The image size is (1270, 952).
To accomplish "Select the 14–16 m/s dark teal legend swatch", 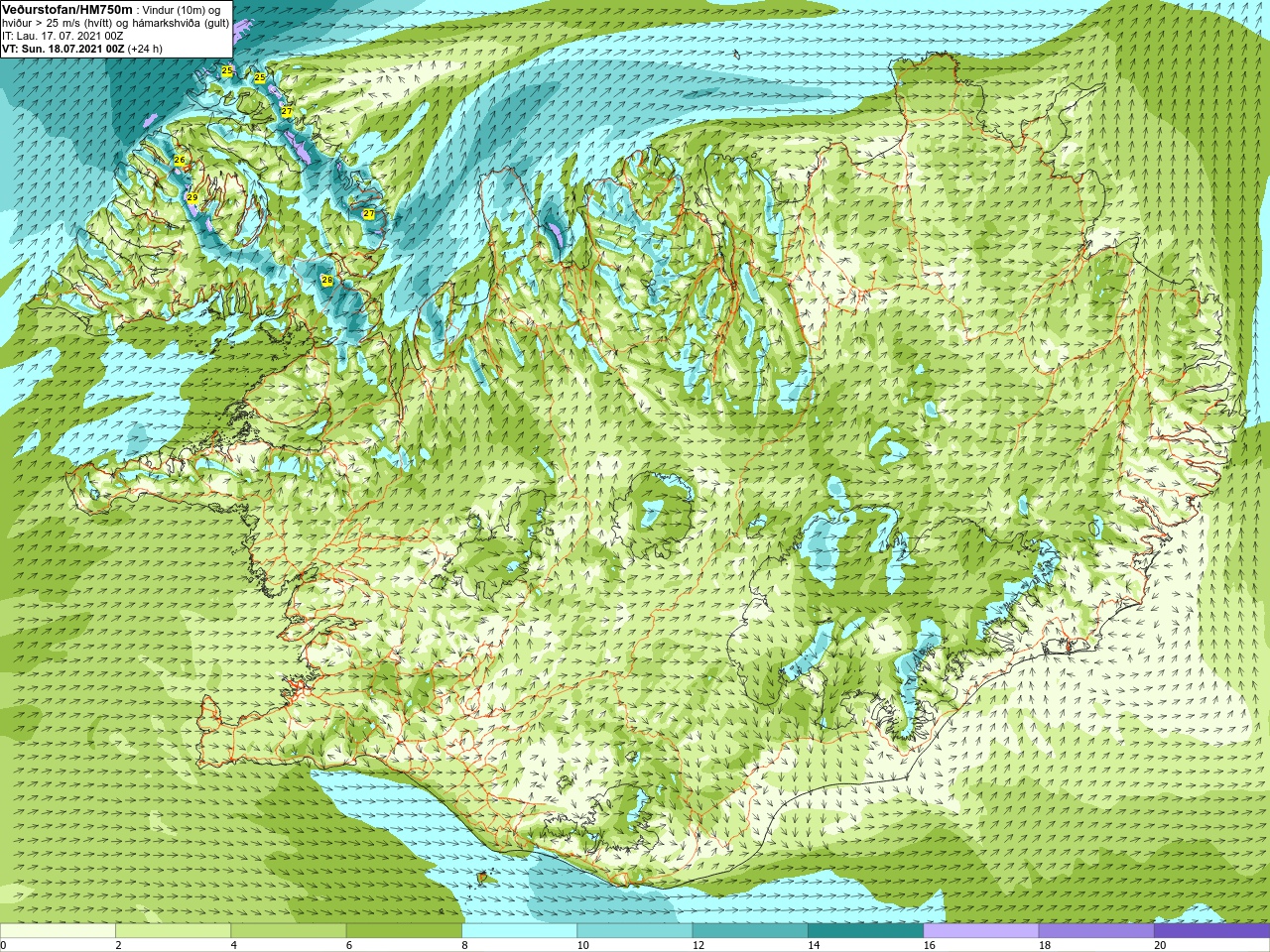I will [x=866, y=930].
